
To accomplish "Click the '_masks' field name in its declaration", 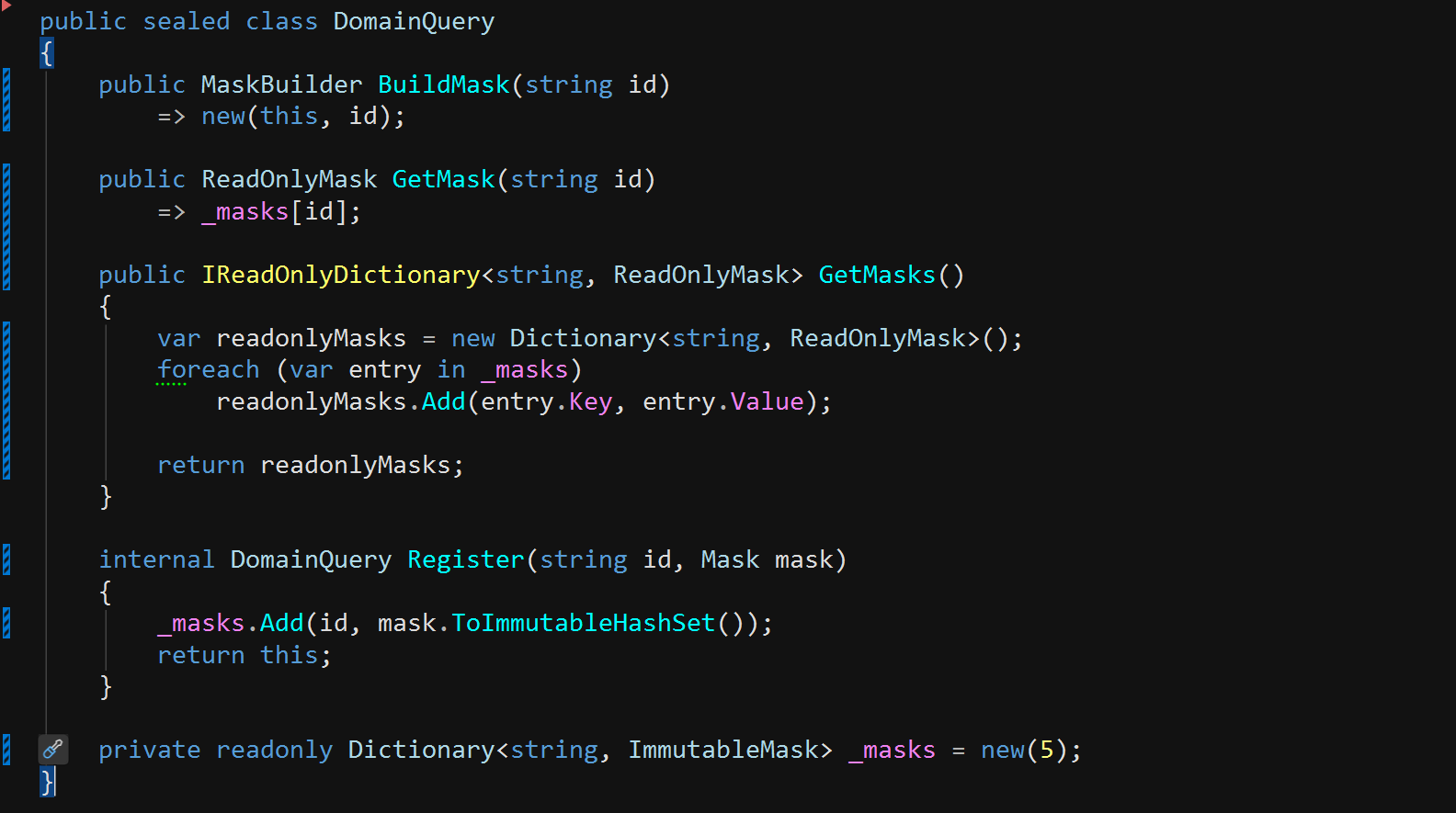I will (892, 750).
